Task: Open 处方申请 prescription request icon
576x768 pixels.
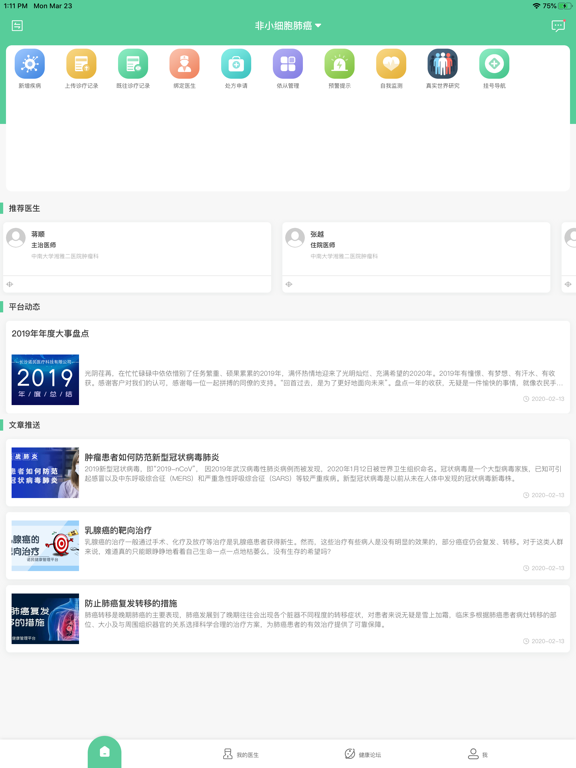Action: pos(236,64)
